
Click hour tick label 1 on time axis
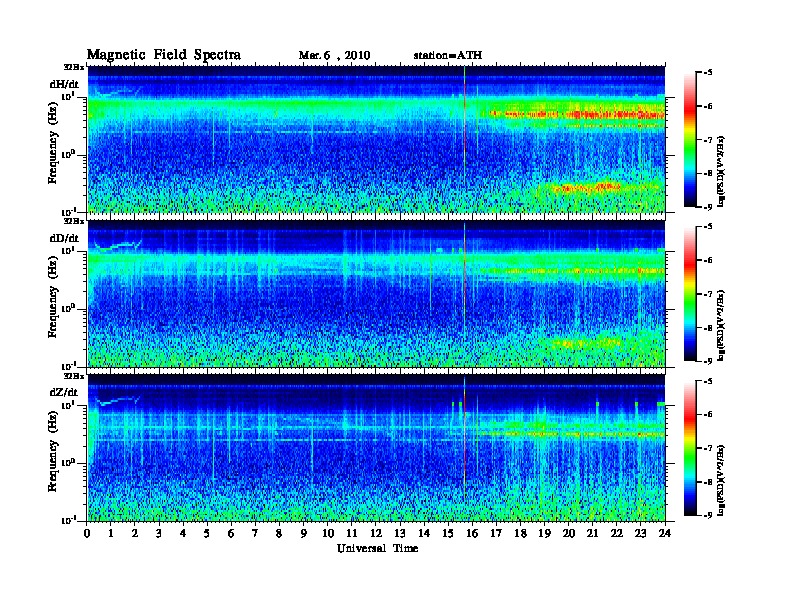click(x=111, y=533)
